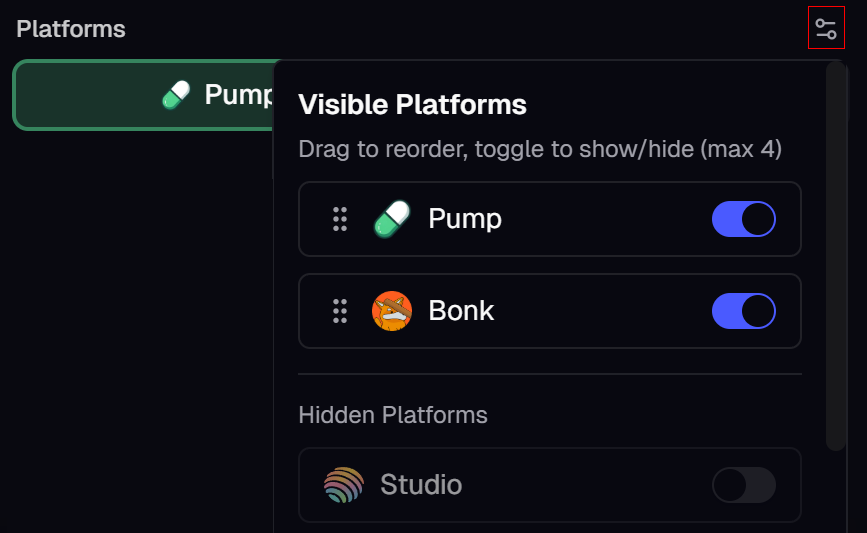The height and width of the screenshot is (533, 867).
Task: Click the Bonk drag handle dots
Action: (x=340, y=311)
